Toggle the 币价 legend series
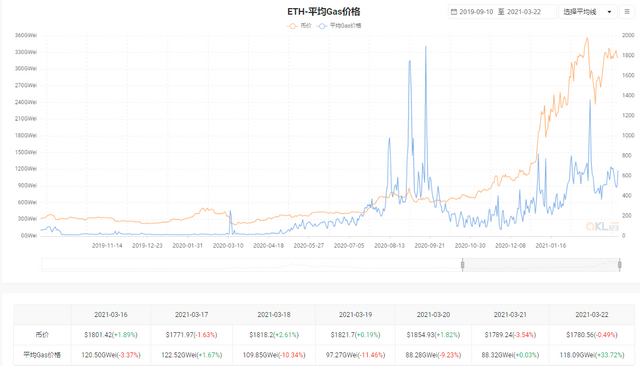640x366 pixels. 299,26
